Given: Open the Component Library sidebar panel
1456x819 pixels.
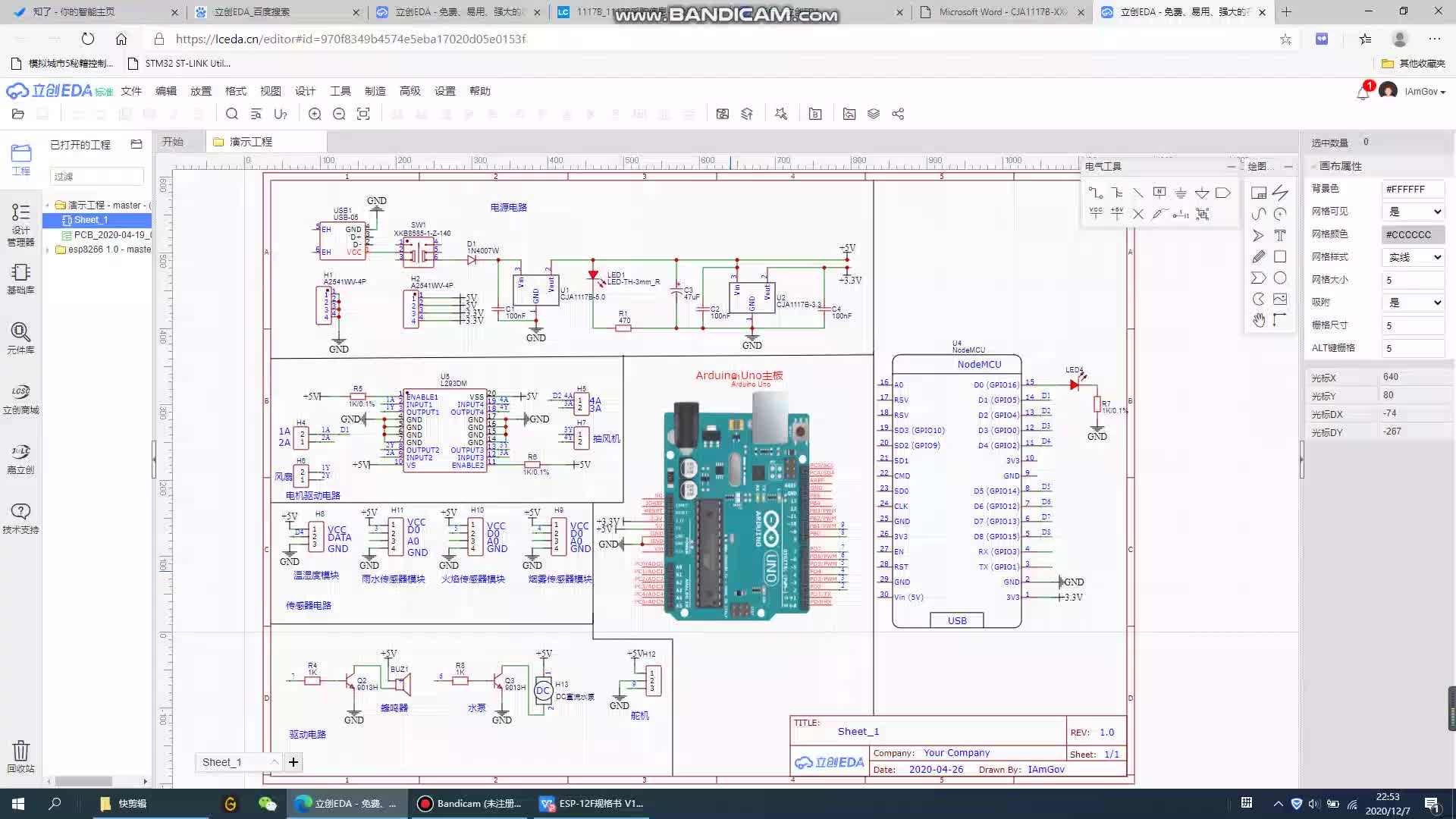Looking at the screenshot, I should pyautogui.click(x=20, y=337).
